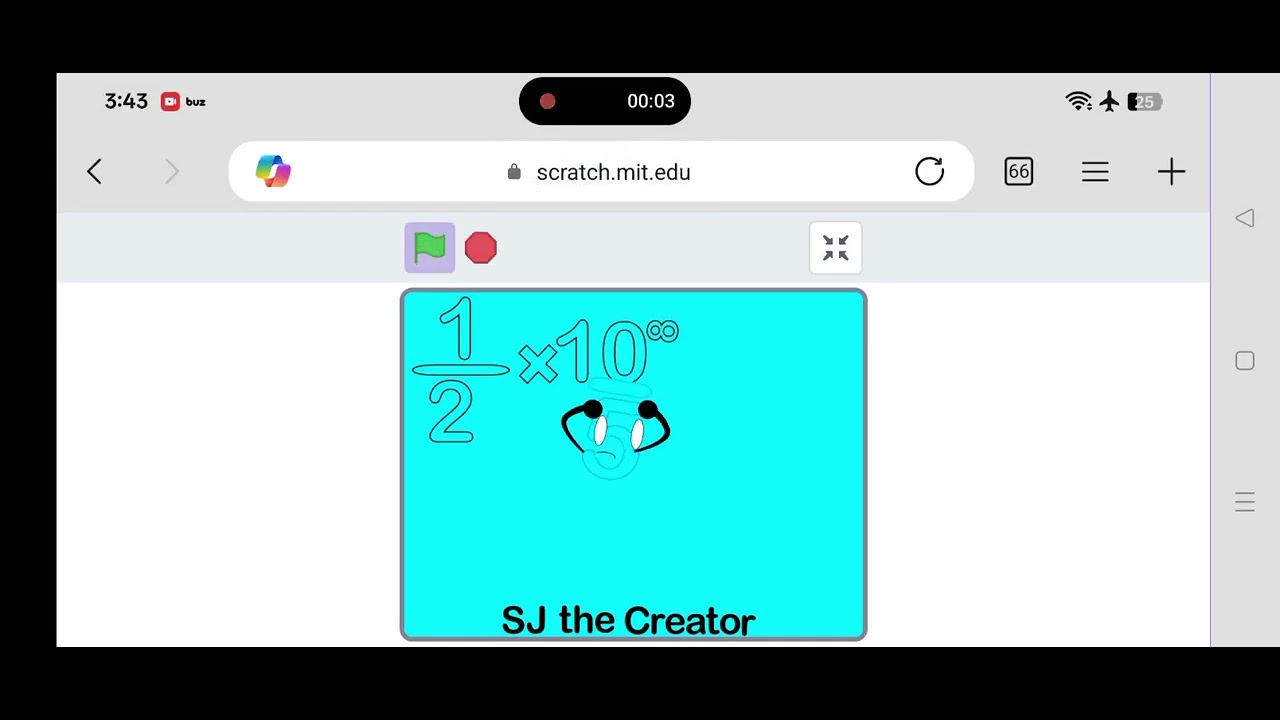Click the 'SJ the Creator' text

[628, 621]
